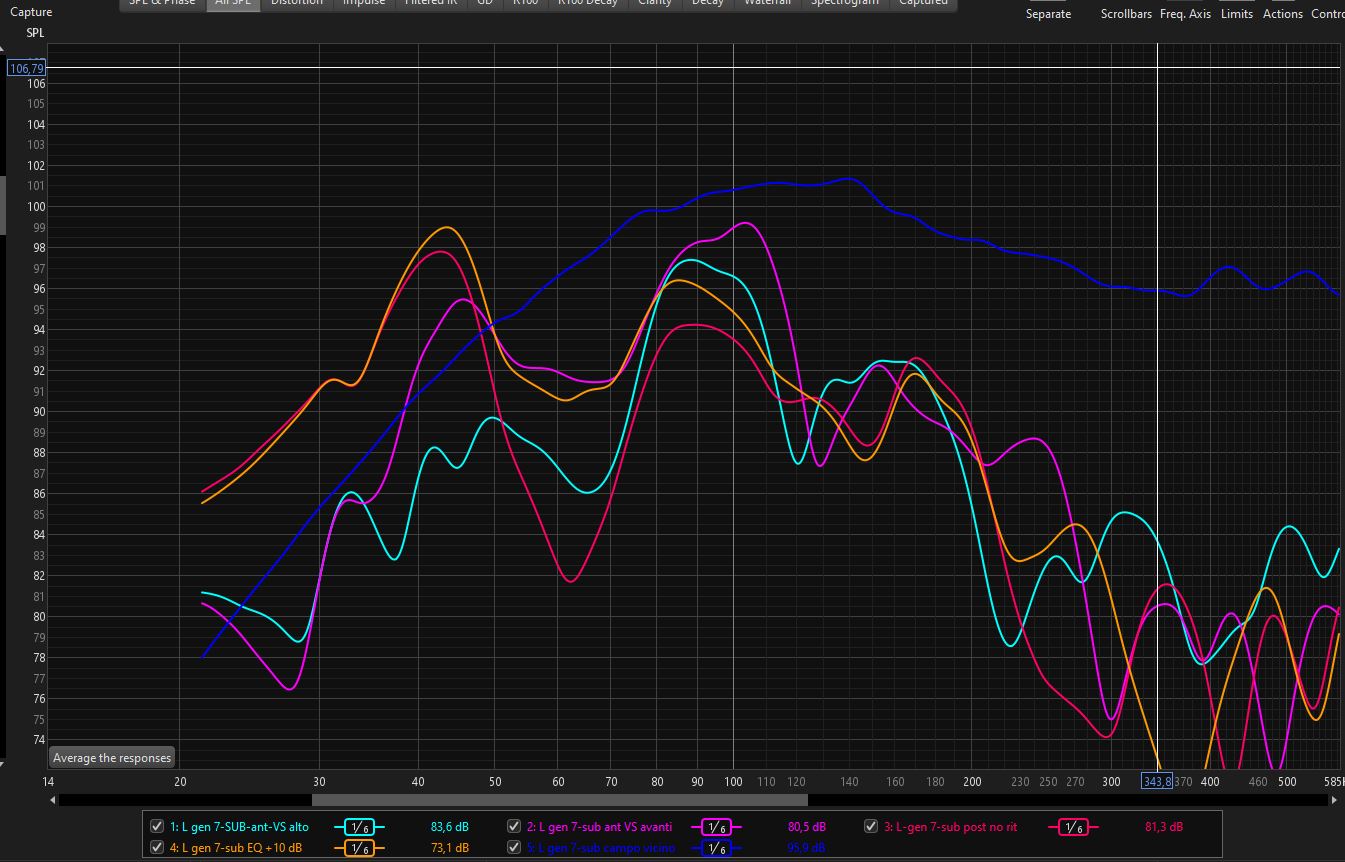Image resolution: width=1345 pixels, height=862 pixels.
Task: Uncheck trace 2 L gen 7-sub ant VS avanti
Action: coord(514,827)
